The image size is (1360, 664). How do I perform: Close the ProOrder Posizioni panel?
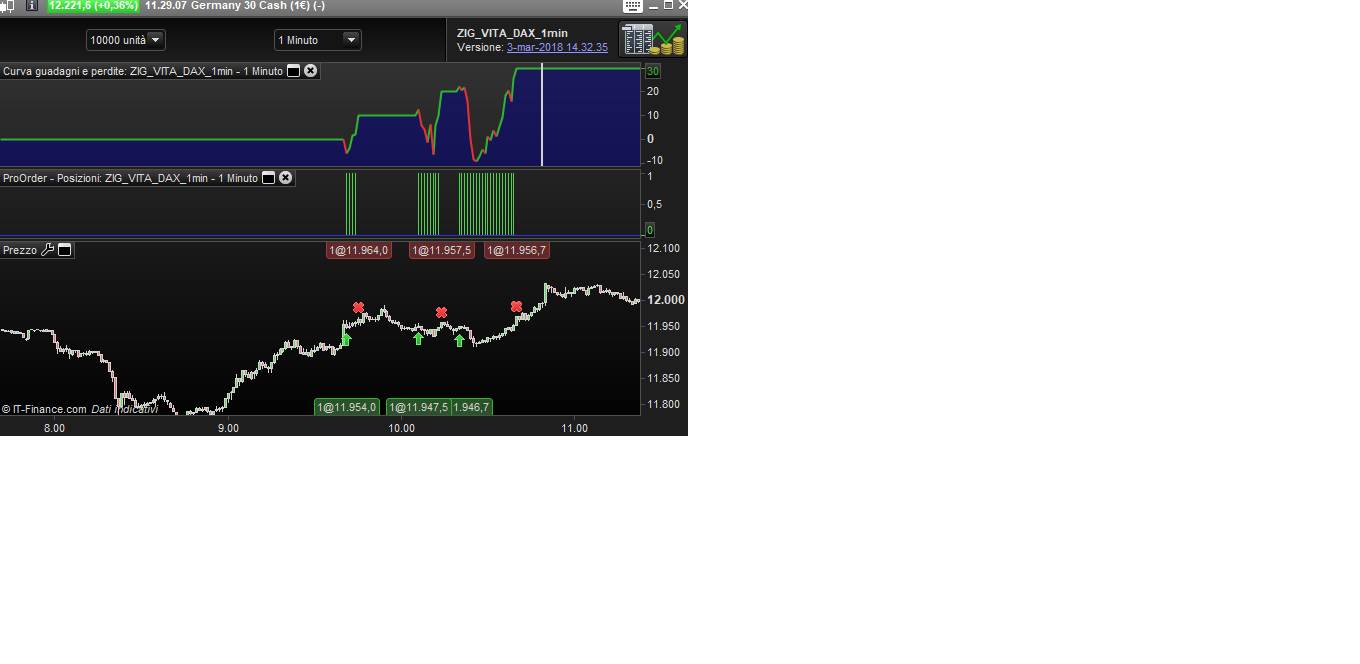285,178
